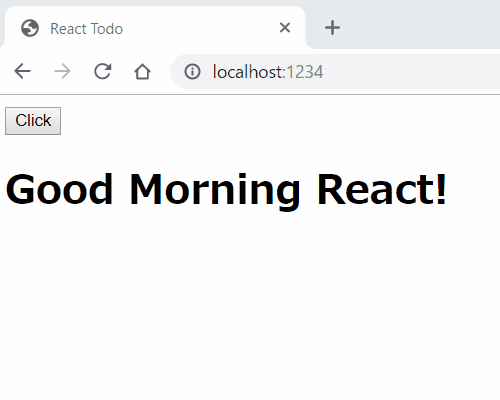Image resolution: width=500 pixels, height=400 pixels.
Task: Select the React Todo tab
Action: 155,28
